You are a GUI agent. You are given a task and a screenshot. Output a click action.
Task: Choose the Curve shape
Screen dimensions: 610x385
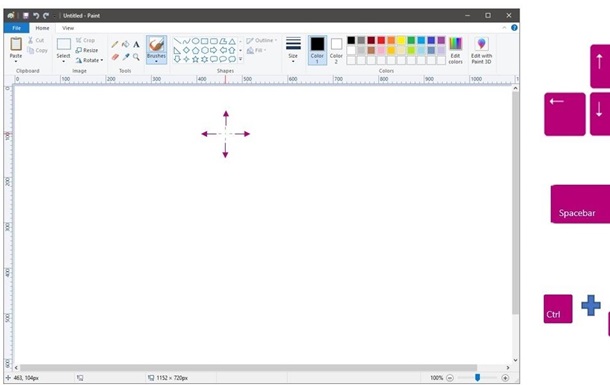[187, 41]
